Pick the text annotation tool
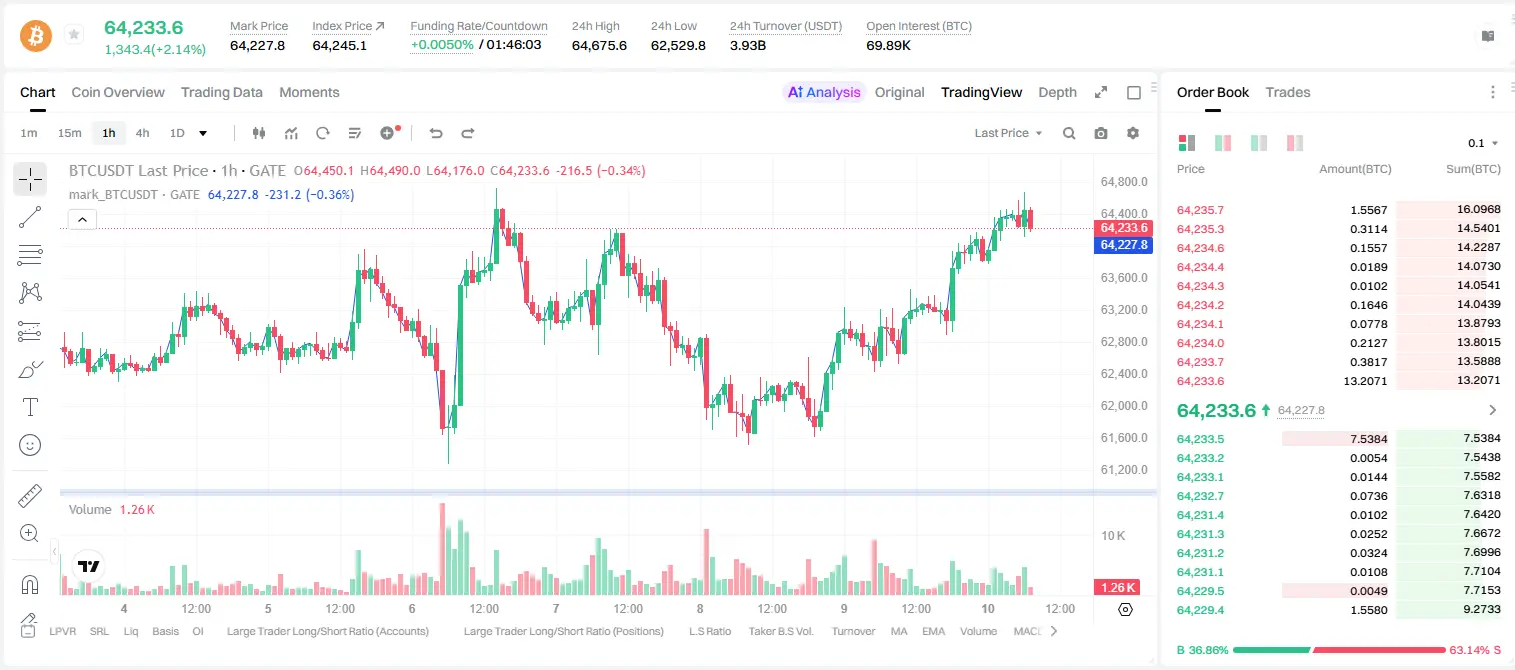 pyautogui.click(x=30, y=407)
